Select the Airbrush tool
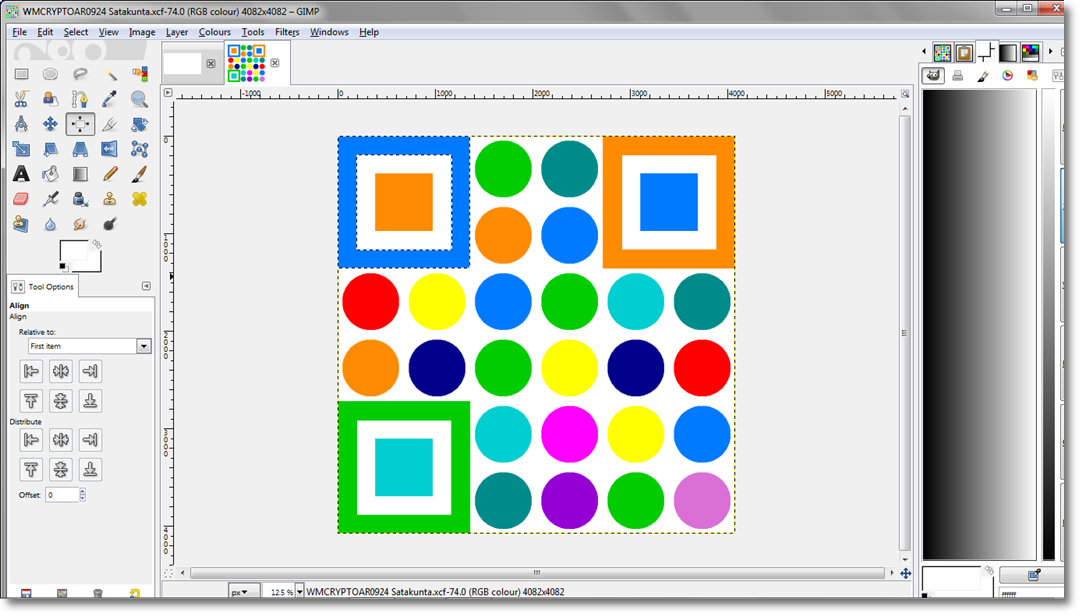 [x=50, y=199]
